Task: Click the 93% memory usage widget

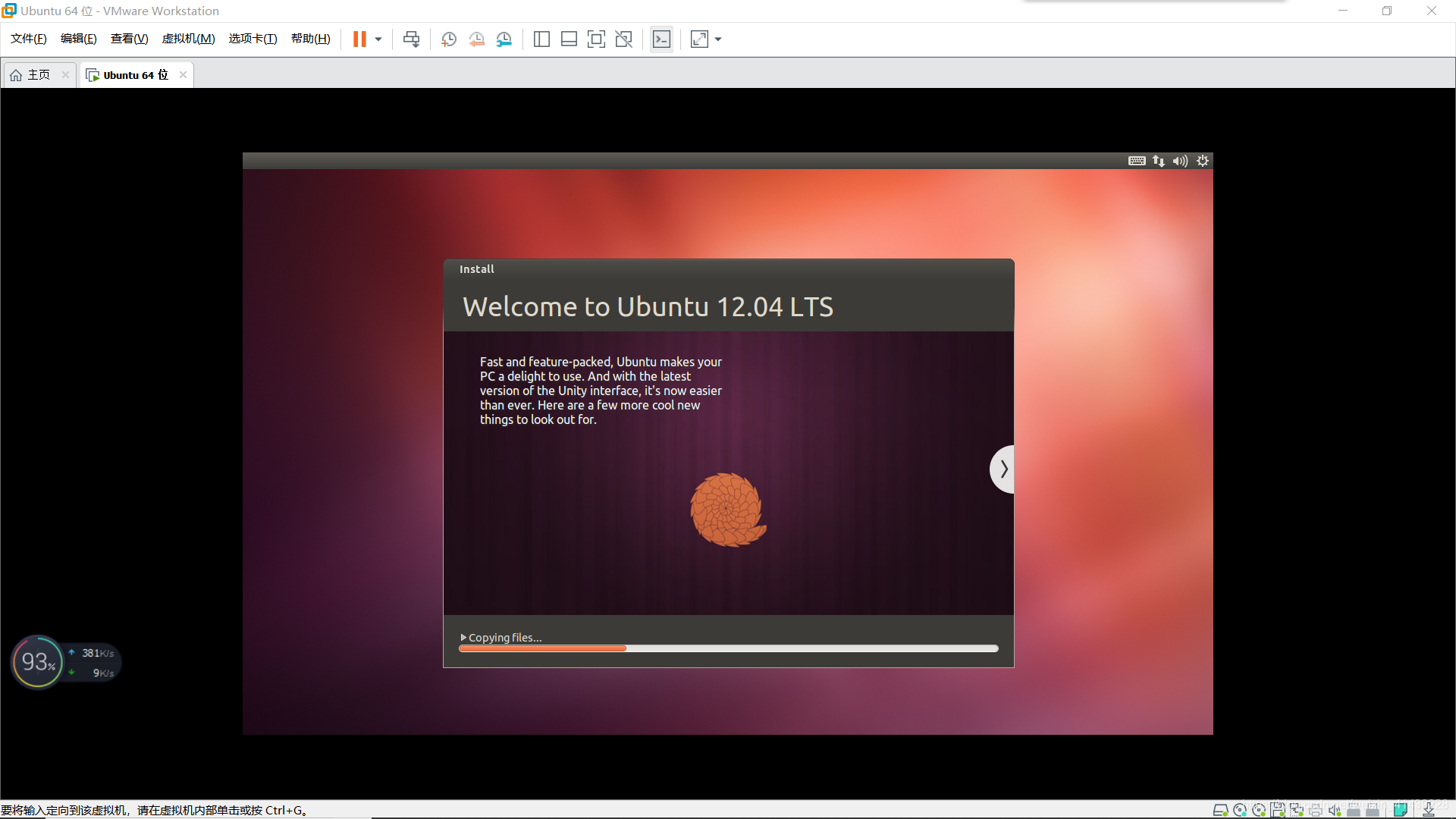Action: 38,662
